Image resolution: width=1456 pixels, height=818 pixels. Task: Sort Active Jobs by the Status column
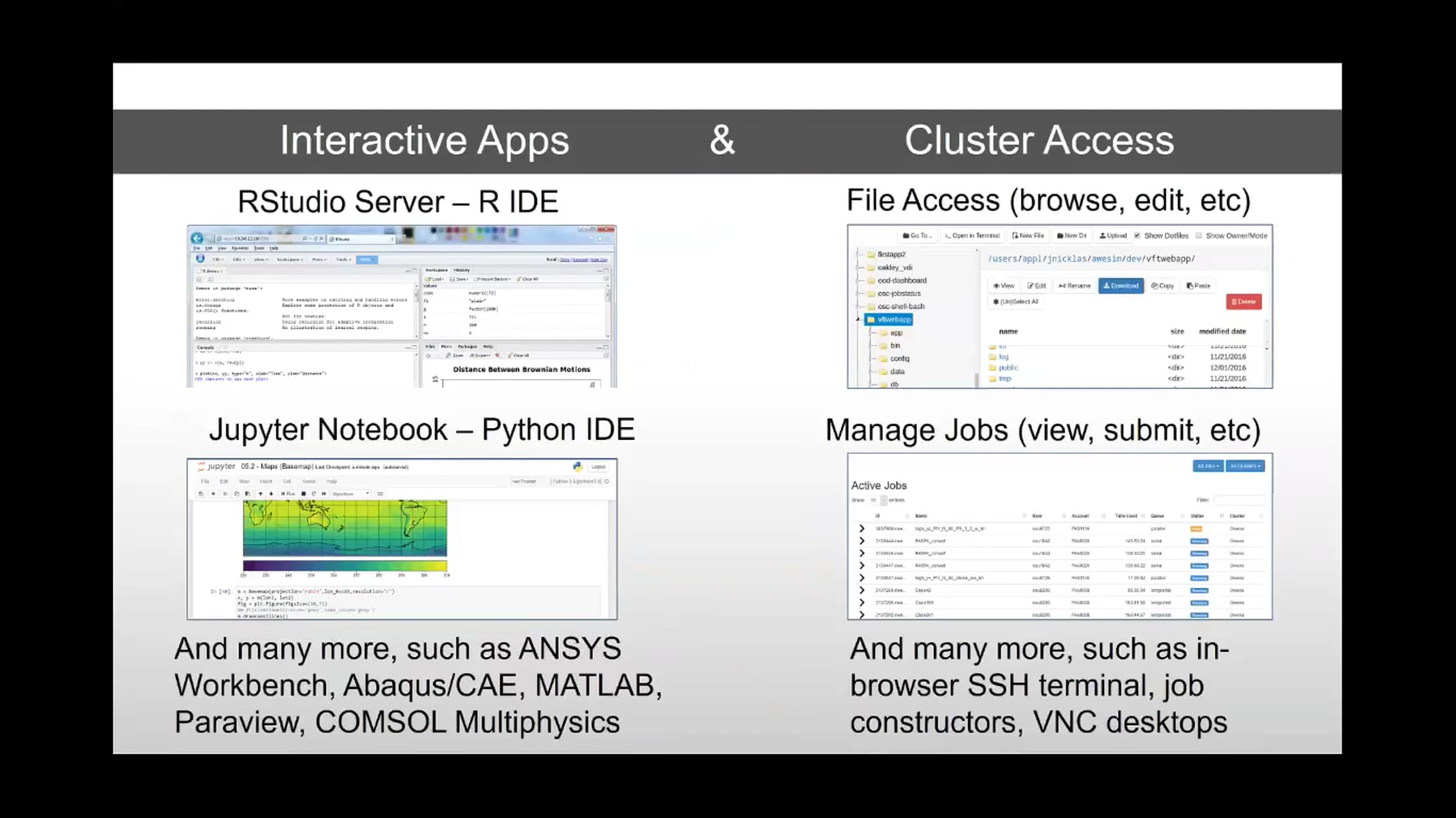[1197, 516]
